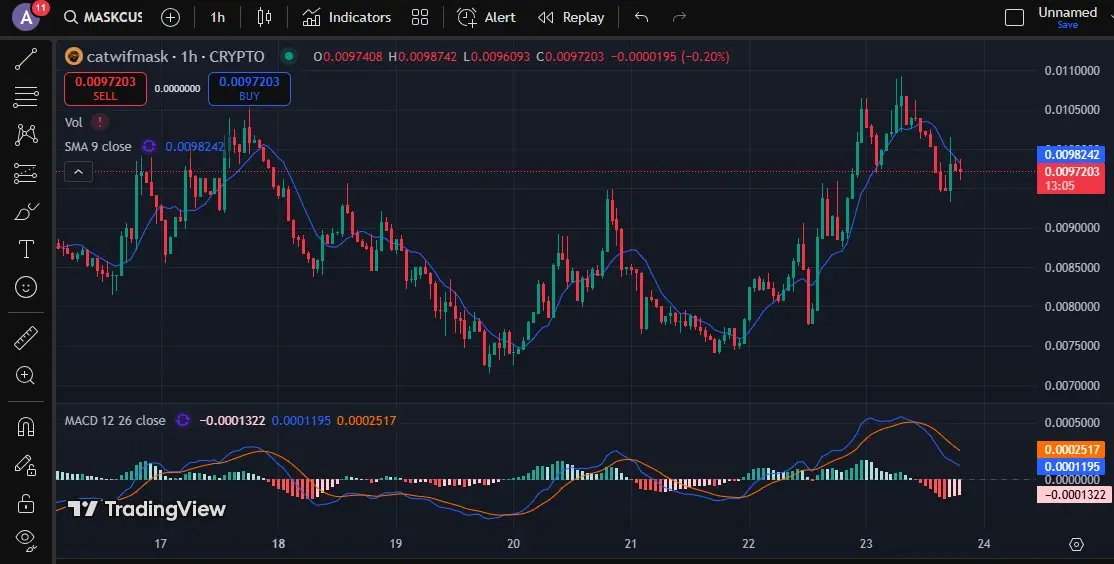Activate the zoom in tool
1114x564 pixels.
tap(26, 376)
